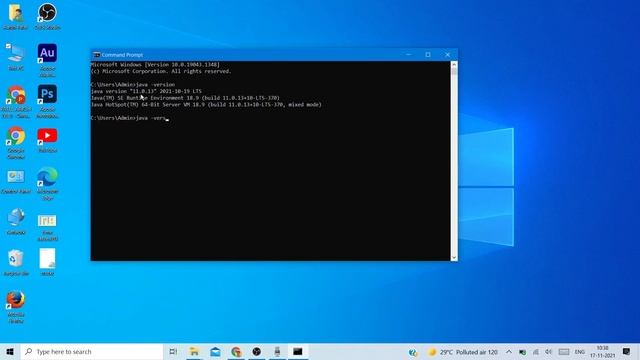
Task: Select the blank white file icon on desktop
Action: pyautogui.click(x=47, y=262)
